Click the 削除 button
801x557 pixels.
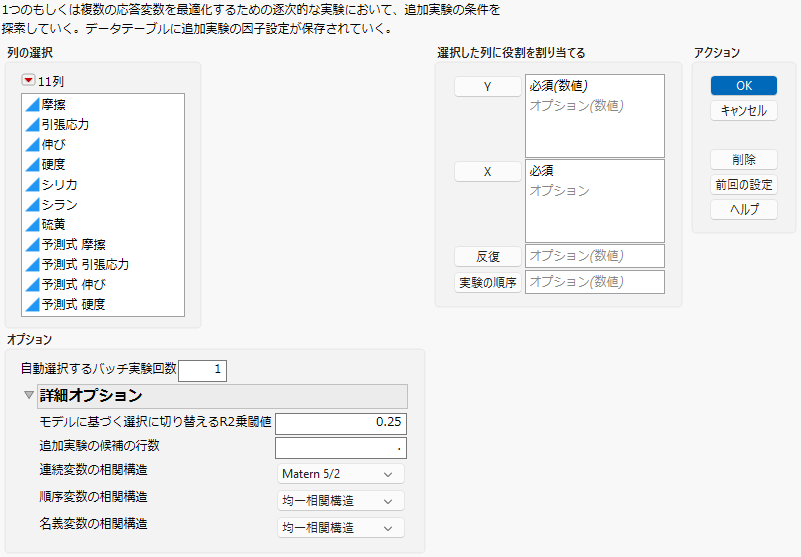[x=744, y=159]
